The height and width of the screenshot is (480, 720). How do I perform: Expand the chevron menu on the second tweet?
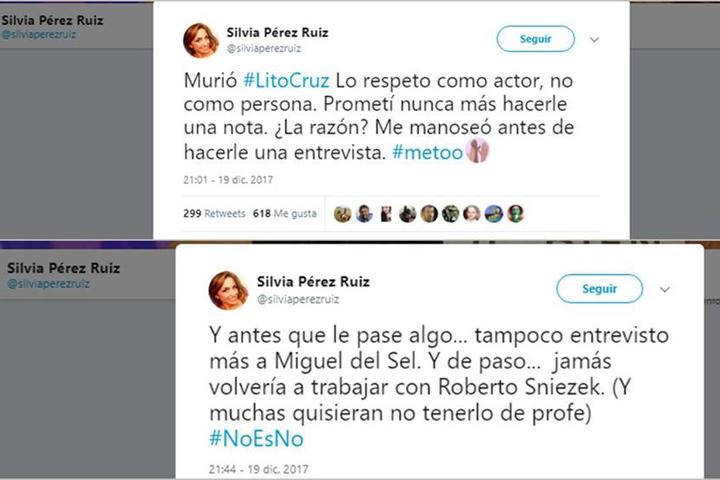point(664,289)
